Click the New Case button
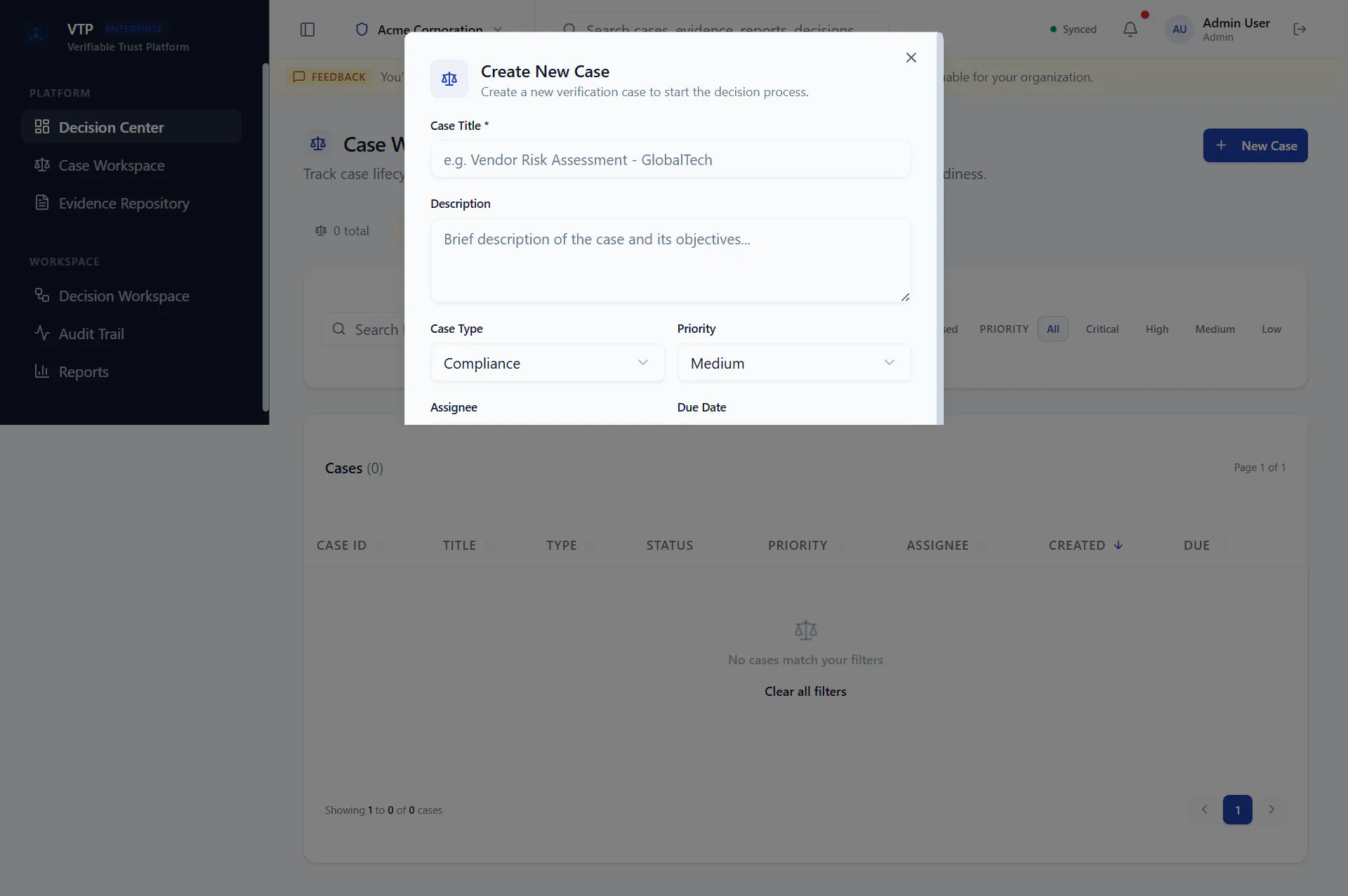 tap(1255, 145)
